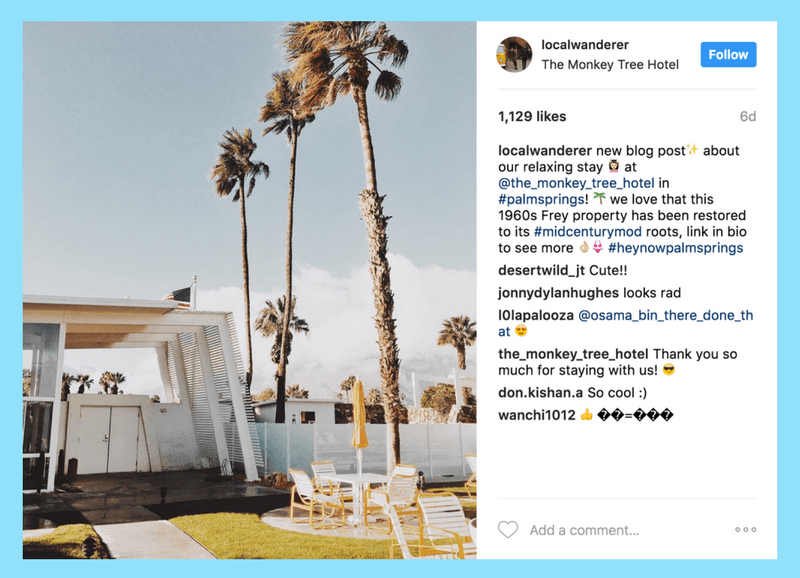
Task: Open don.kishan.a commenter profile
Action: 540,393
